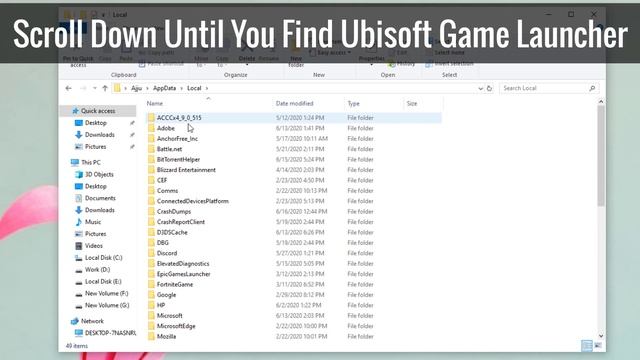Click the Microsoft folder name
640x360 pixels.
pos(169,316)
